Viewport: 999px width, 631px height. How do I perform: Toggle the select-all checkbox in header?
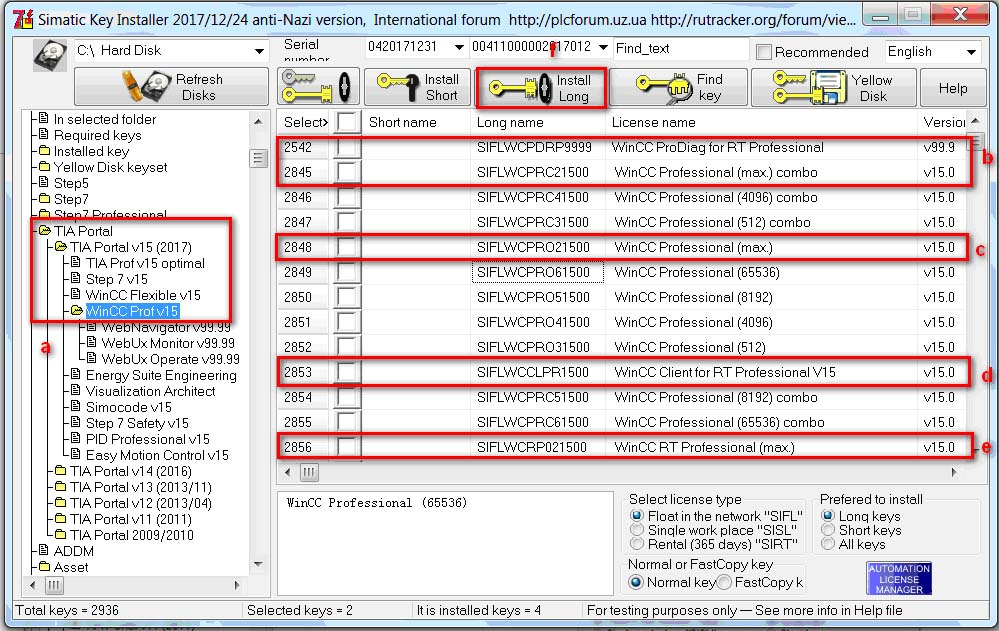click(347, 122)
